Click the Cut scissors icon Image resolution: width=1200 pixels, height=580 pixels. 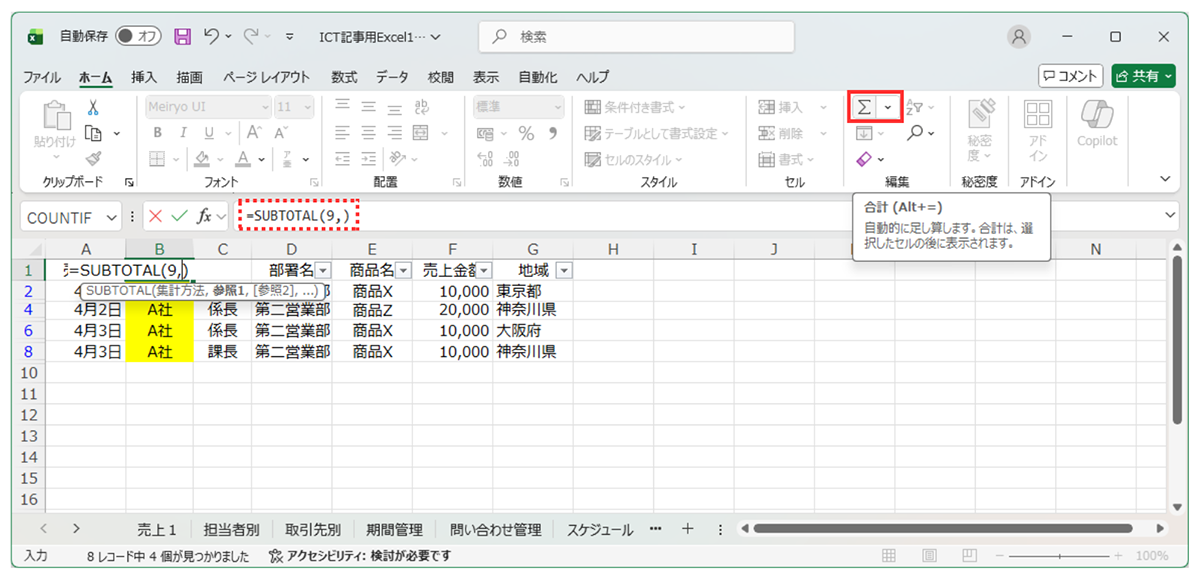click(93, 108)
